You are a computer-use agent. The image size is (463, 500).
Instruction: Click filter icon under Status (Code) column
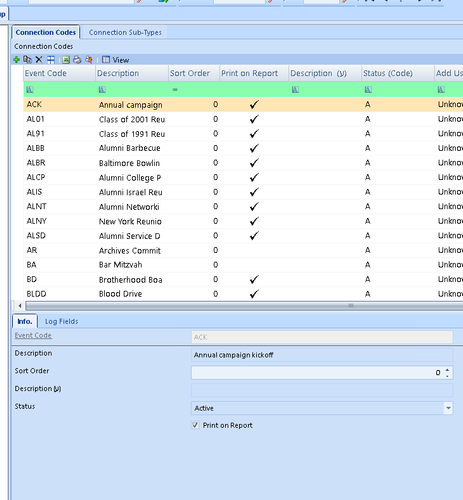[x=368, y=89]
